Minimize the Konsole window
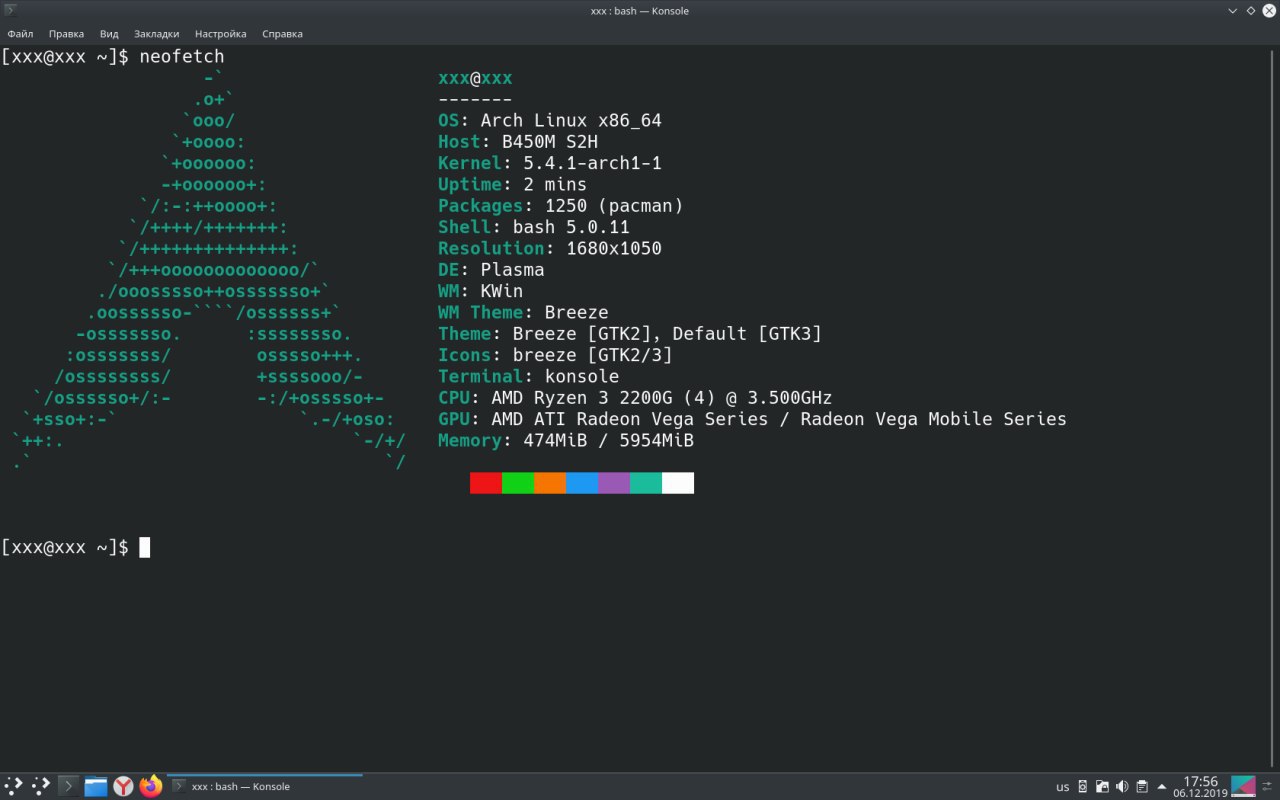The width and height of the screenshot is (1280, 800). point(1232,11)
